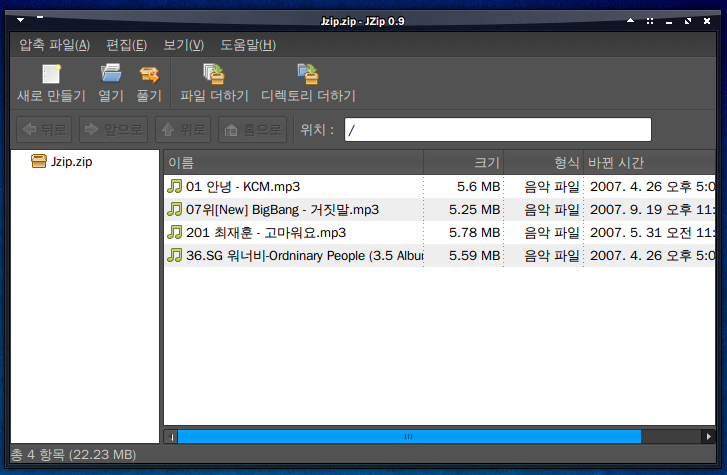Click size cell 5.25 MB
Image resolution: width=727 pixels, height=475 pixels.
click(x=474, y=210)
